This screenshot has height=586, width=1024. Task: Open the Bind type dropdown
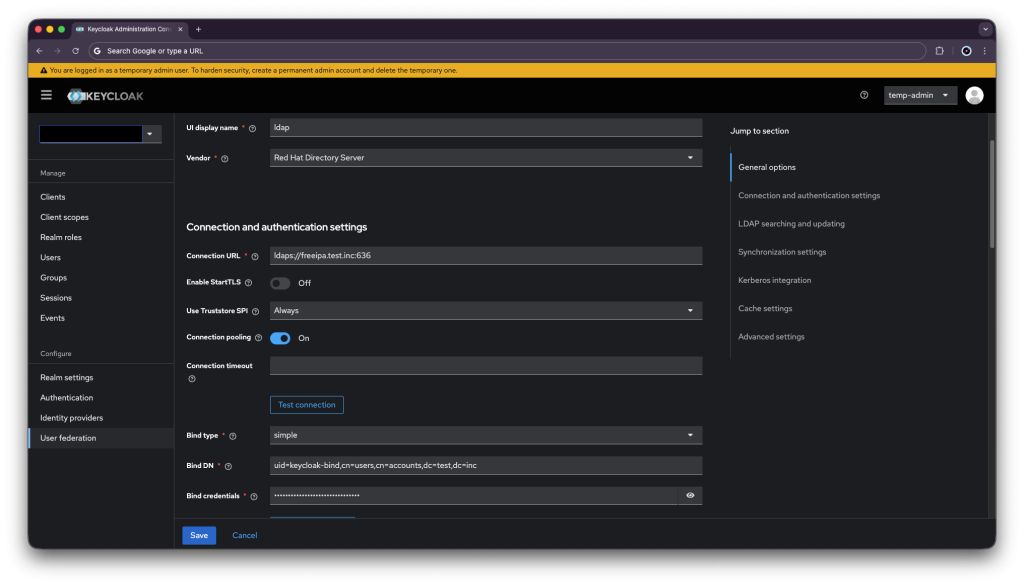(x=486, y=435)
